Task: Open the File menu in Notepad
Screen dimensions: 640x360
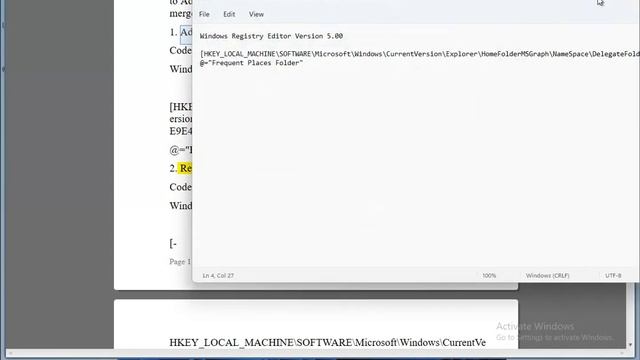Action: click(204, 14)
